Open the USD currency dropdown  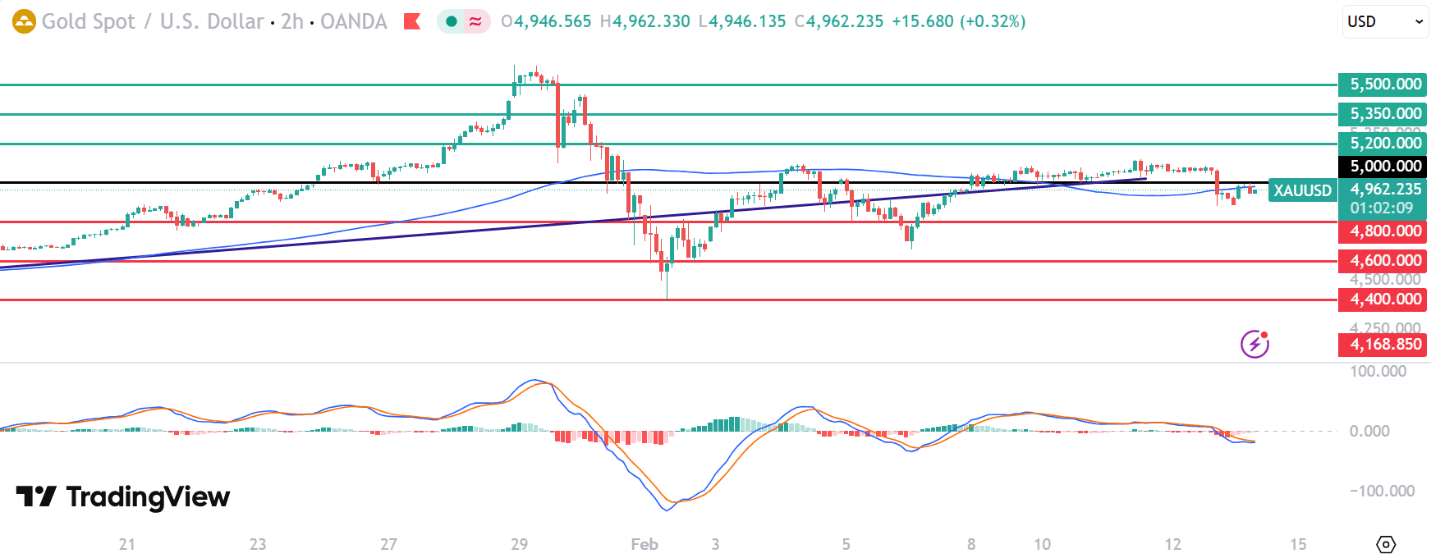point(1384,21)
